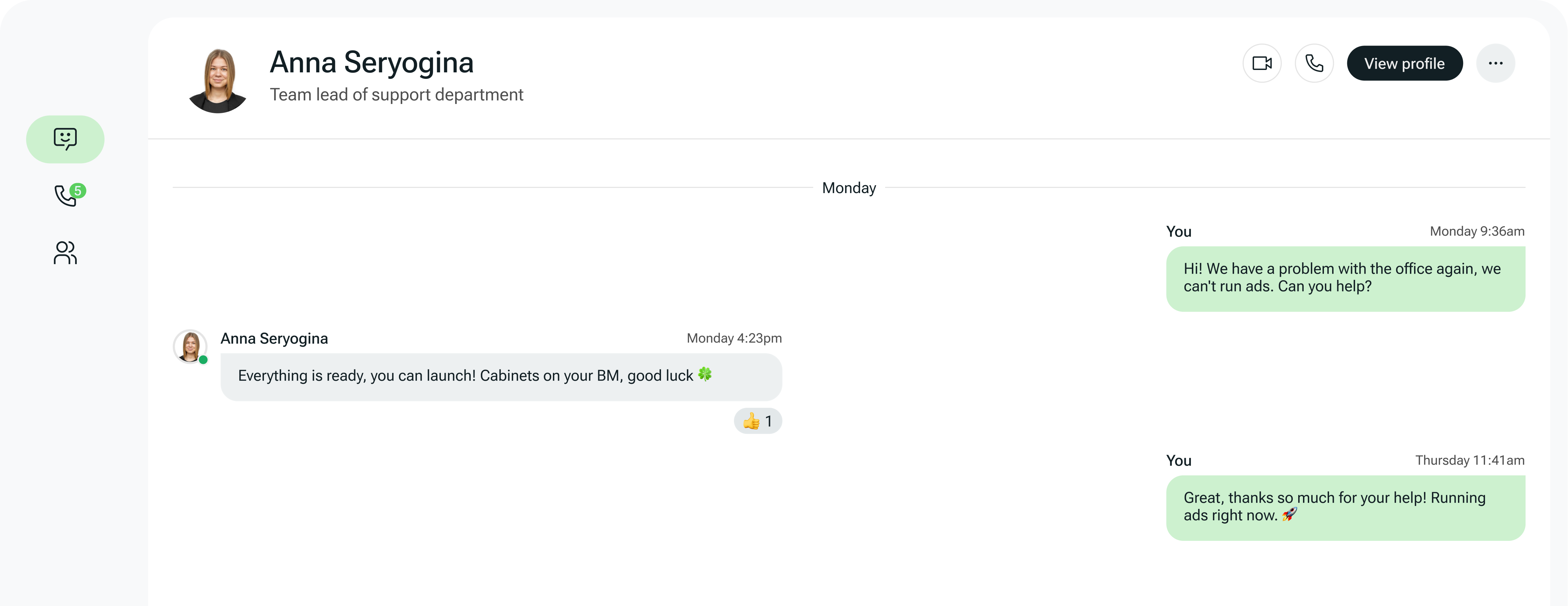The image size is (1568, 606).
Task: Click the Thursday 11:41am timestamp
Action: coord(1469,461)
